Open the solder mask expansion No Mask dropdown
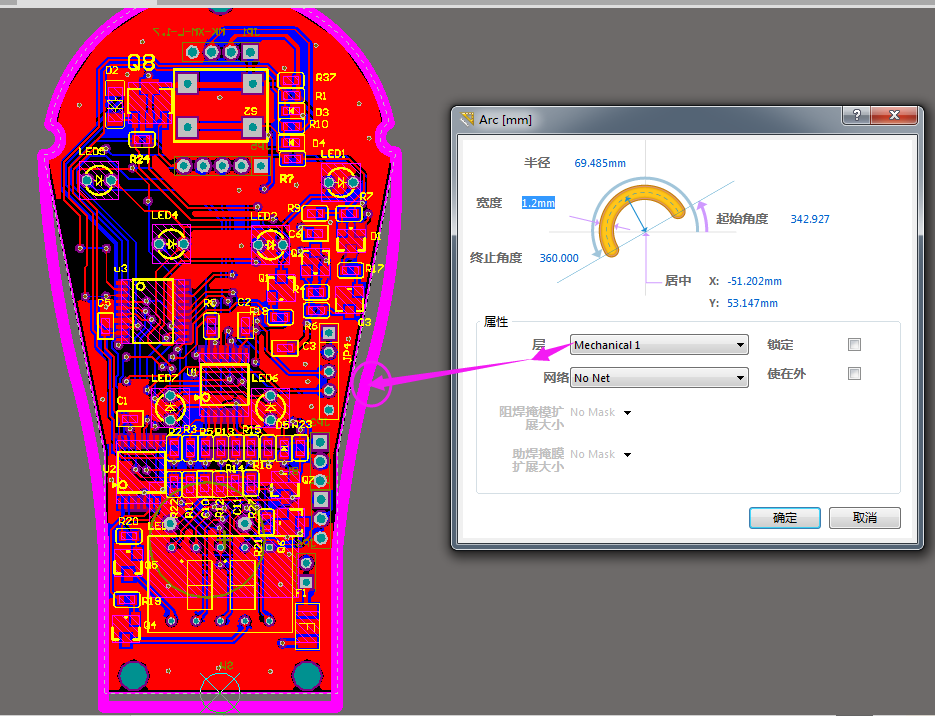Viewport: 935px width, 716px height. (627, 412)
